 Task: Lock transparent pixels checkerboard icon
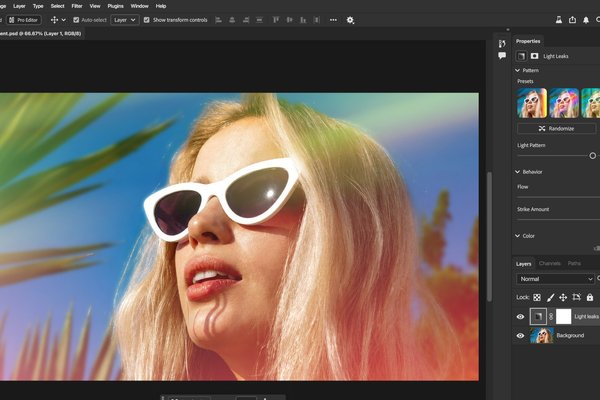pos(537,297)
